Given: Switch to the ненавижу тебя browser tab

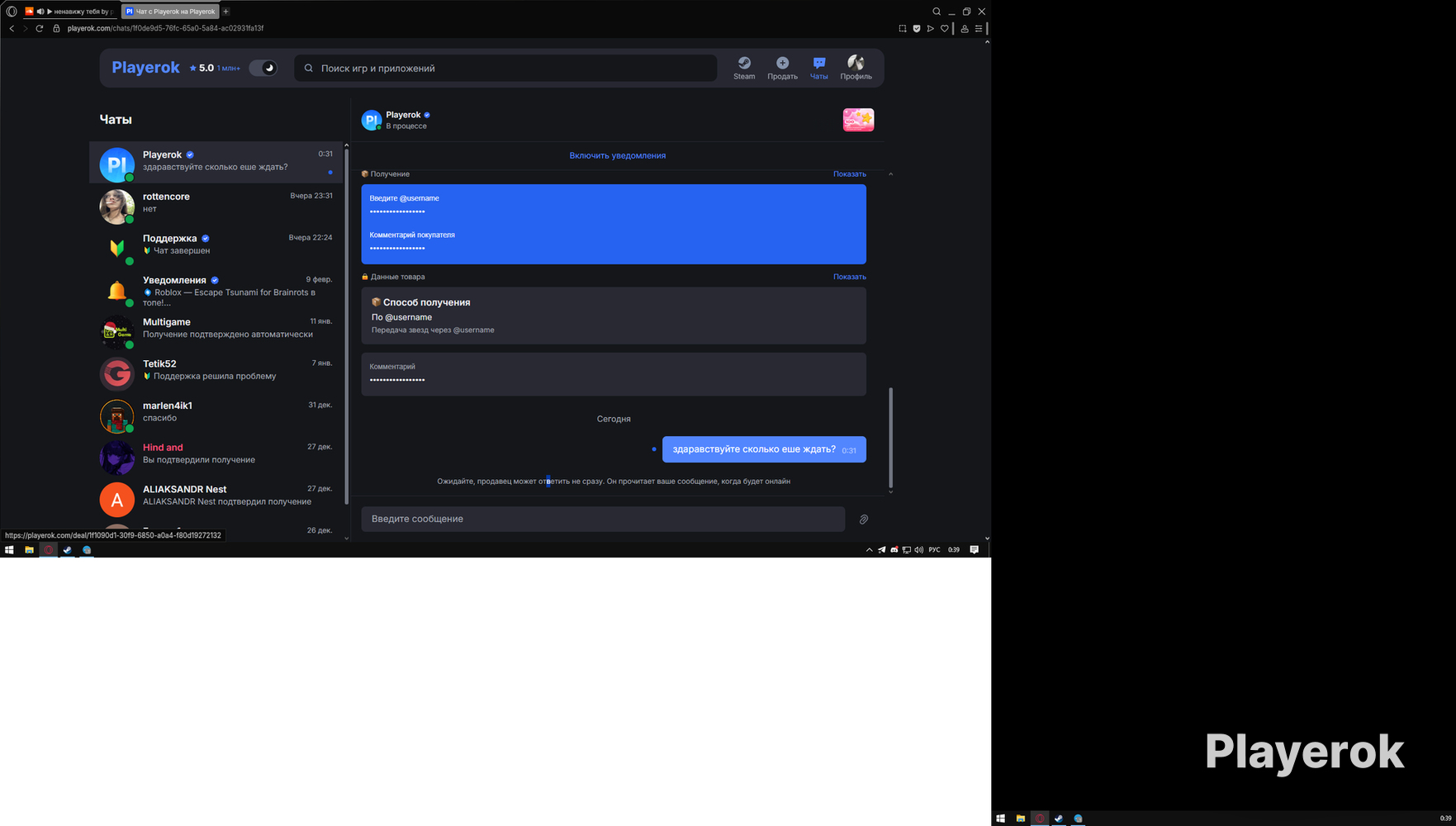Looking at the screenshot, I should (x=69, y=12).
